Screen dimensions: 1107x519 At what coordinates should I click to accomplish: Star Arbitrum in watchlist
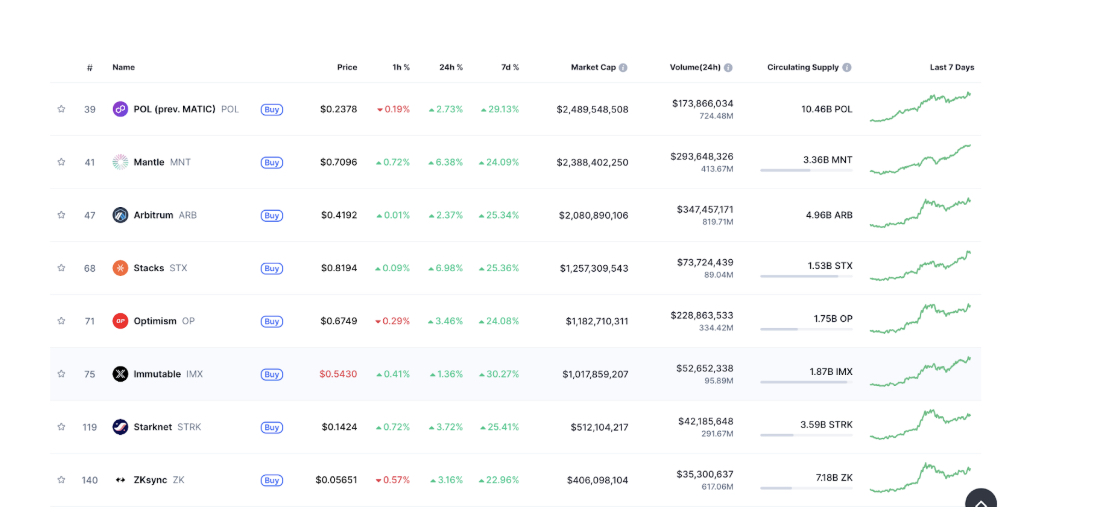point(61,215)
